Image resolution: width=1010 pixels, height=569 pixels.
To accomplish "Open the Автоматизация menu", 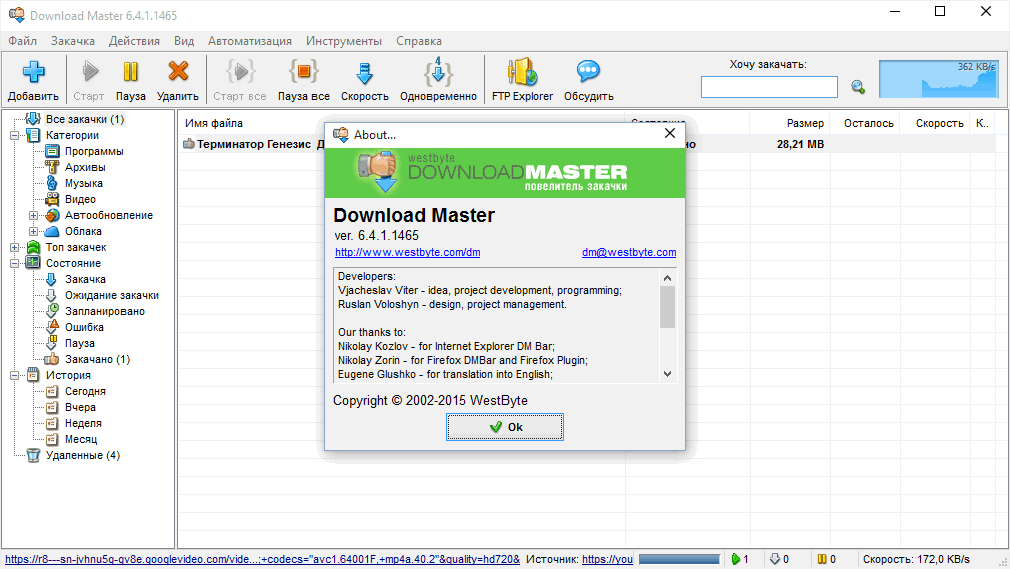I will pyautogui.click(x=250, y=41).
